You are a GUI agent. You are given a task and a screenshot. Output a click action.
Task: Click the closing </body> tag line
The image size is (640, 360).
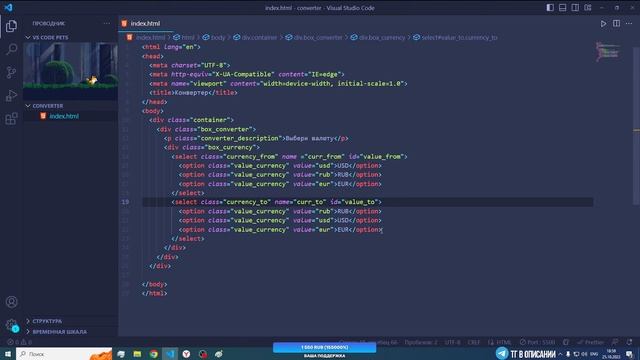(x=154, y=284)
